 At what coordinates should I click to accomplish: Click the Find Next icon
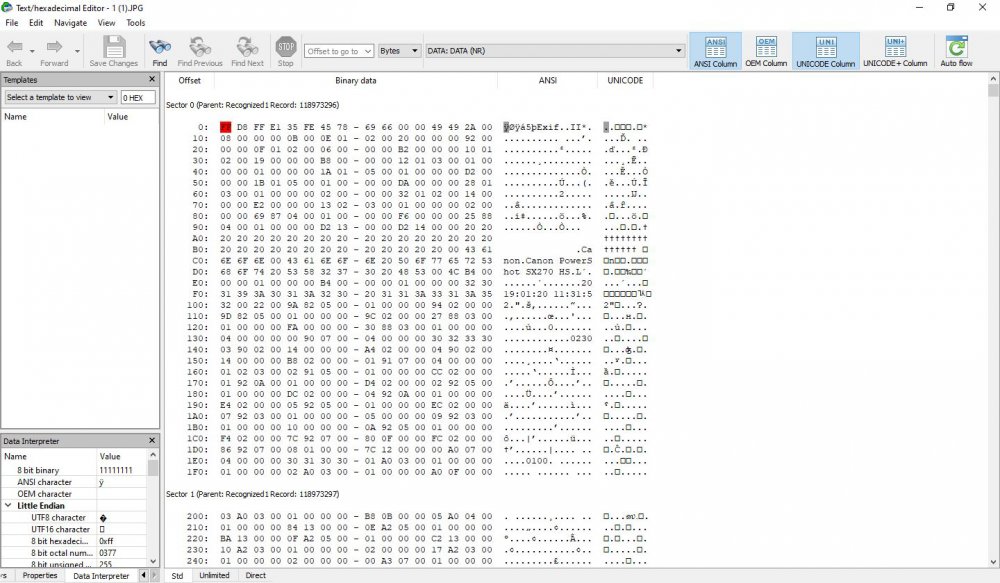[247, 47]
